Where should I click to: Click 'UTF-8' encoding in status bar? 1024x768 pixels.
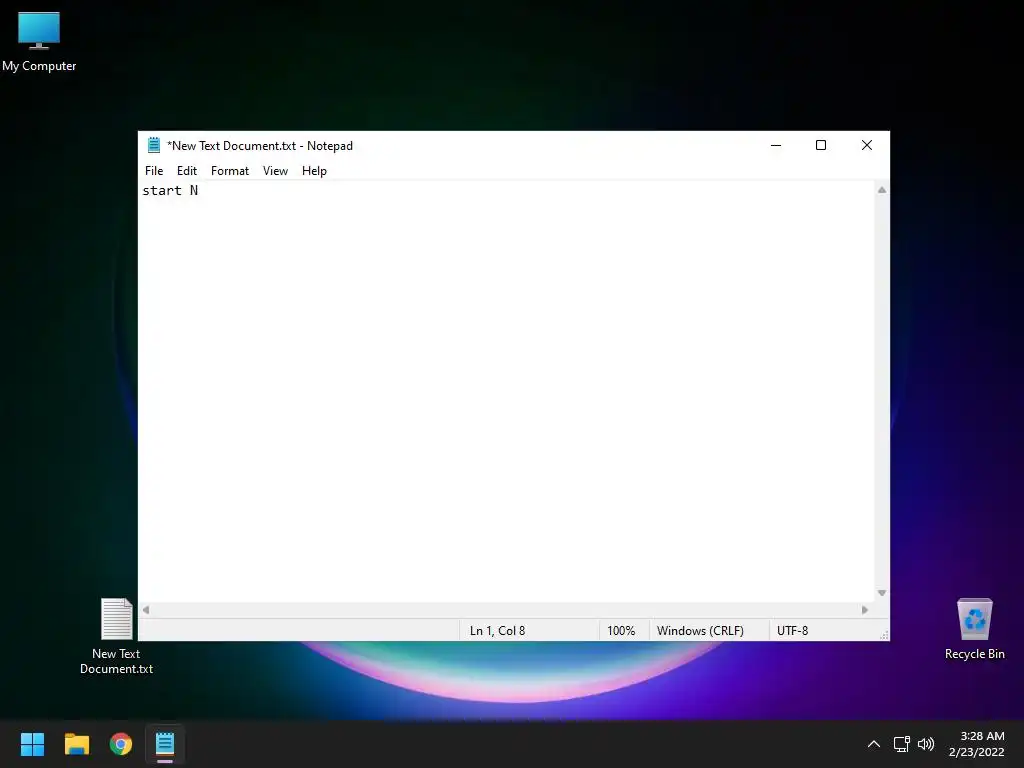tap(792, 631)
